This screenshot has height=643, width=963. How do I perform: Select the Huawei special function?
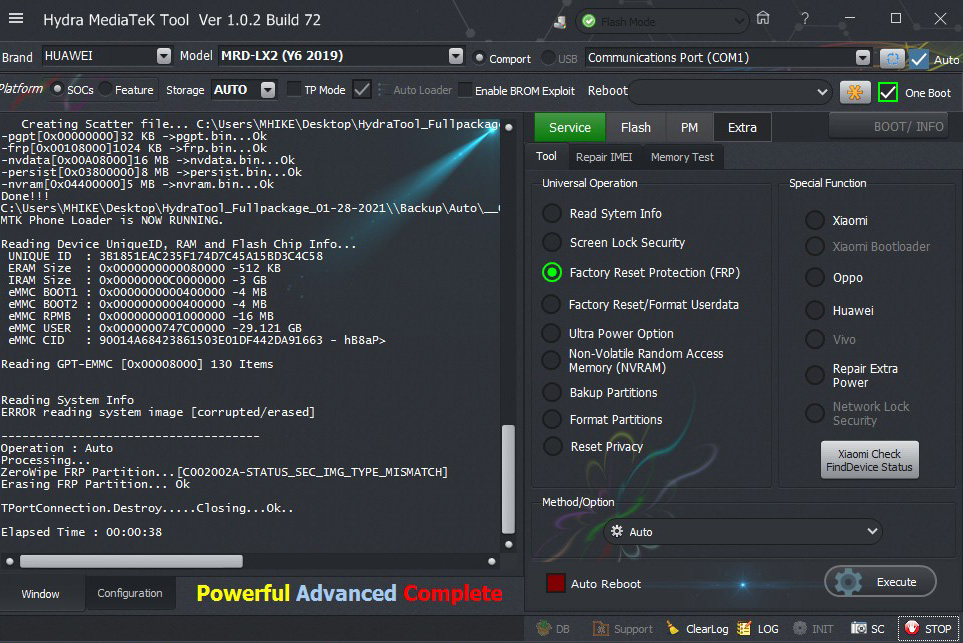pos(814,310)
